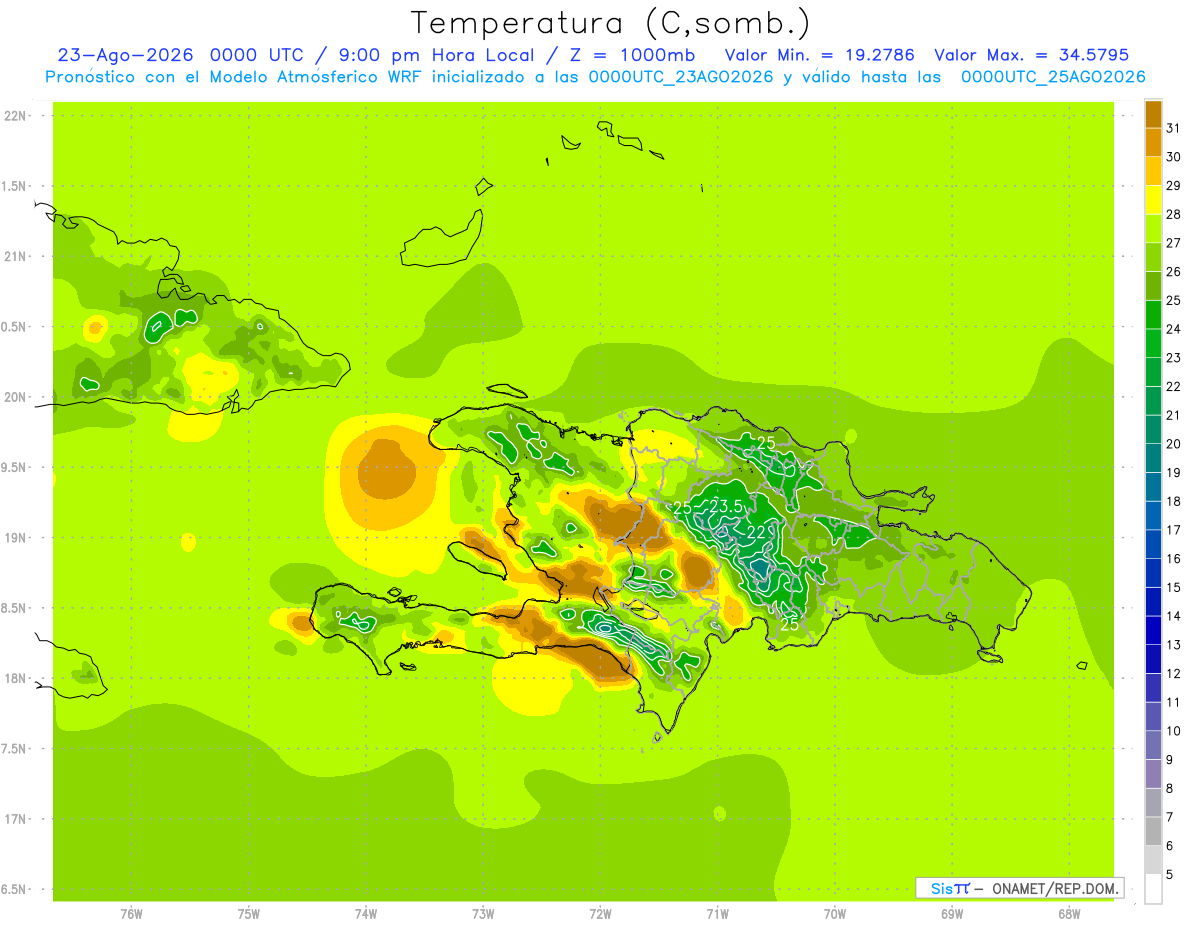Click the legend value "29"
The height and width of the screenshot is (927, 1200).
coord(1174,186)
